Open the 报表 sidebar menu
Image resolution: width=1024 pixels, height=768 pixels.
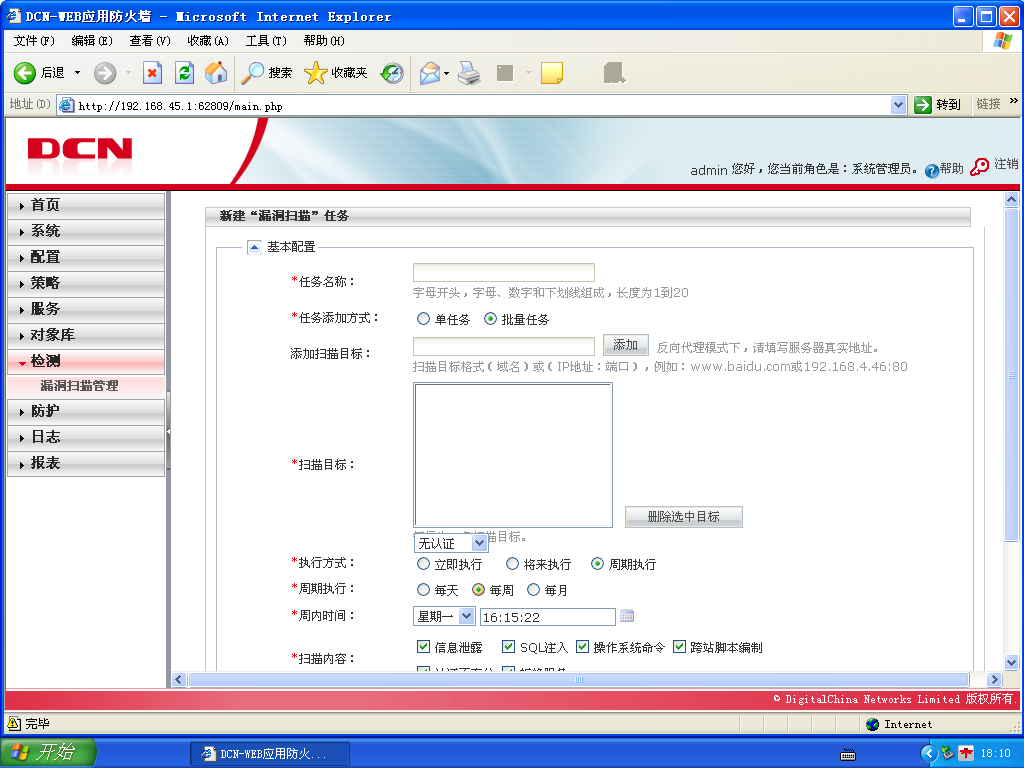pyautogui.click(x=86, y=463)
